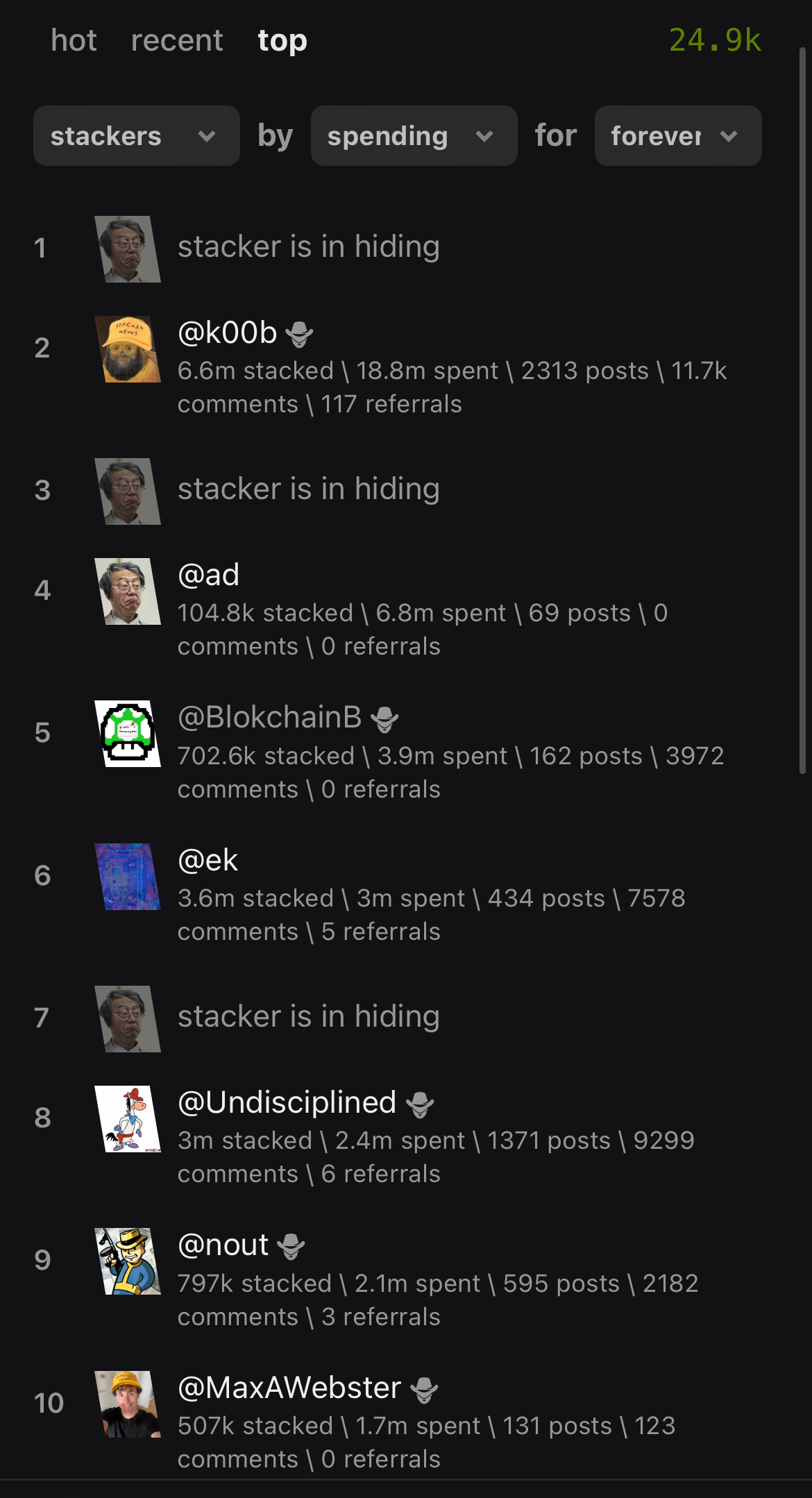The height and width of the screenshot is (1498, 812).
Task: Click the cowboy hat badge next to @Undisciplined
Action: (x=420, y=1104)
